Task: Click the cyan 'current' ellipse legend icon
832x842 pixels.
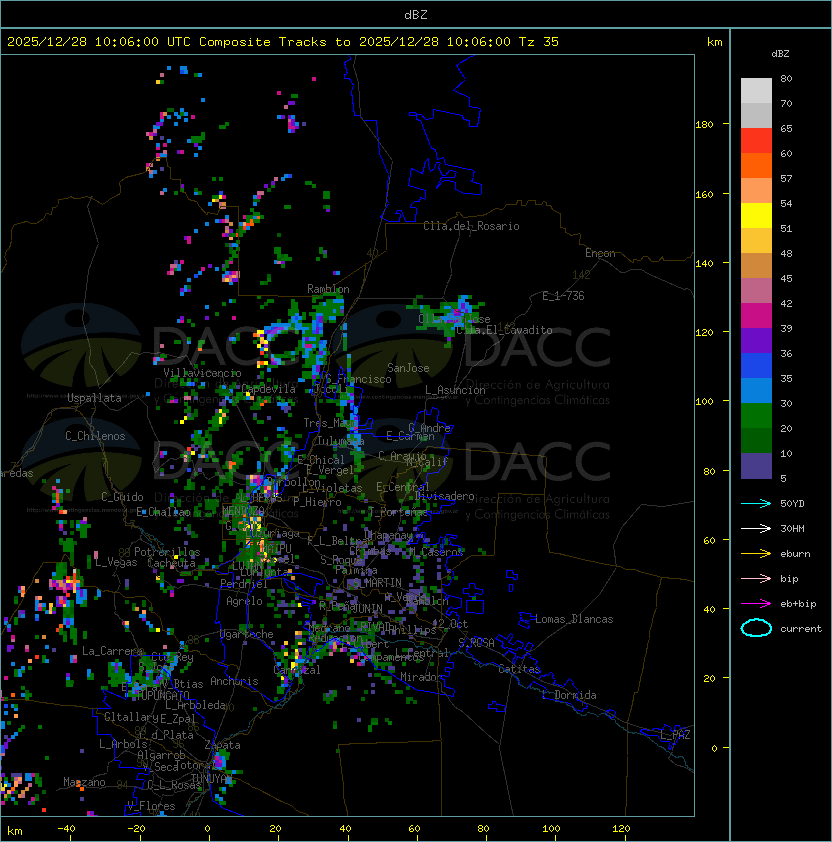Action: click(756, 628)
